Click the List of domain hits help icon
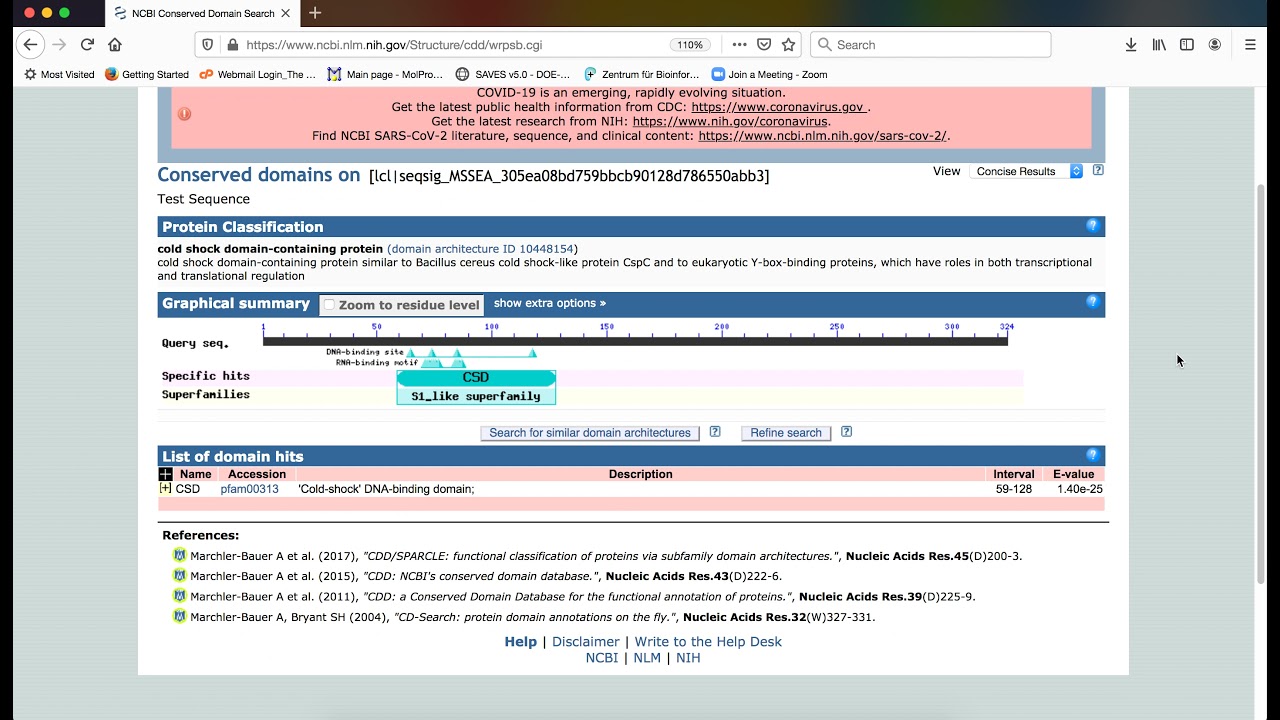 pyautogui.click(x=1092, y=455)
